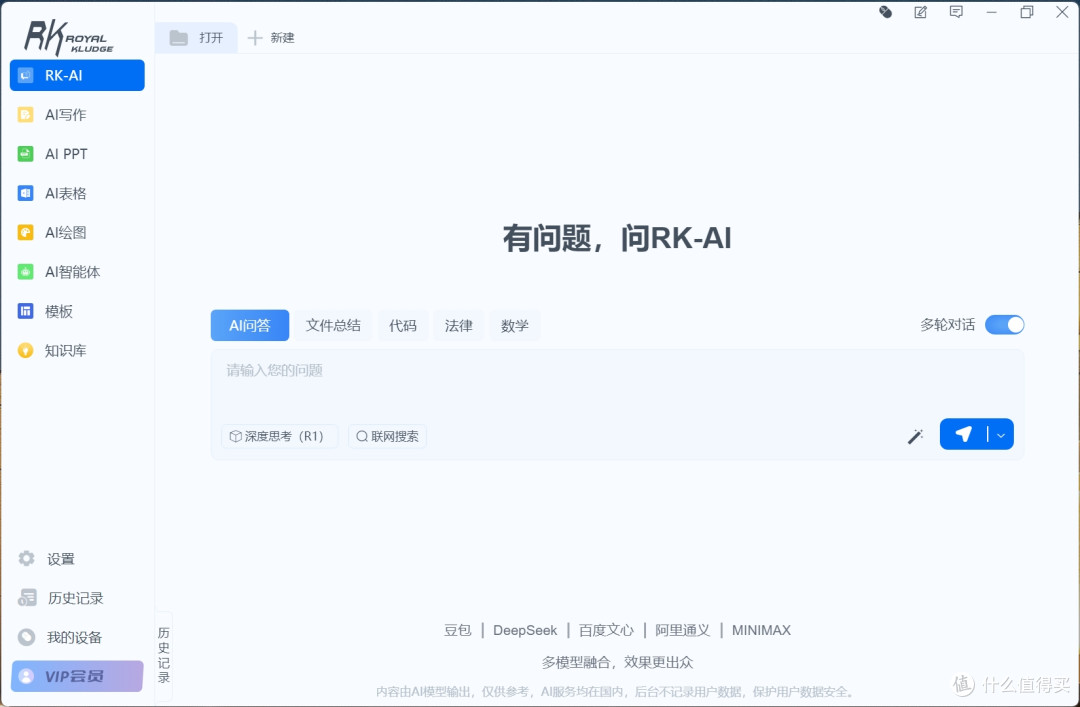
Task: Close the RK-AI window
Action: [x=1062, y=12]
